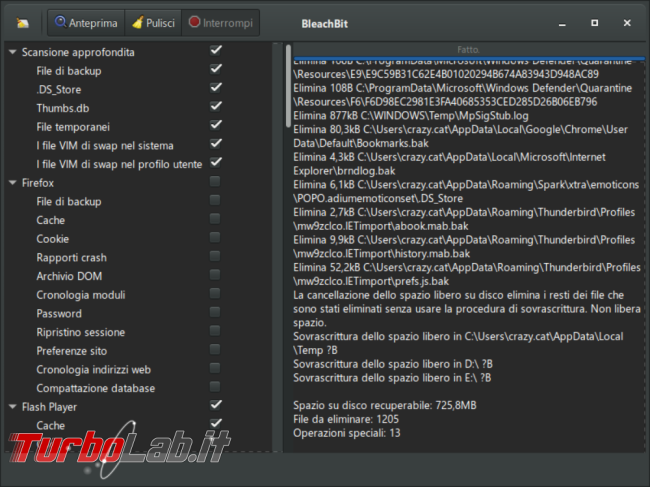Uncheck the Thumbs.db checkbox
The height and width of the screenshot is (487, 650).
[215, 107]
